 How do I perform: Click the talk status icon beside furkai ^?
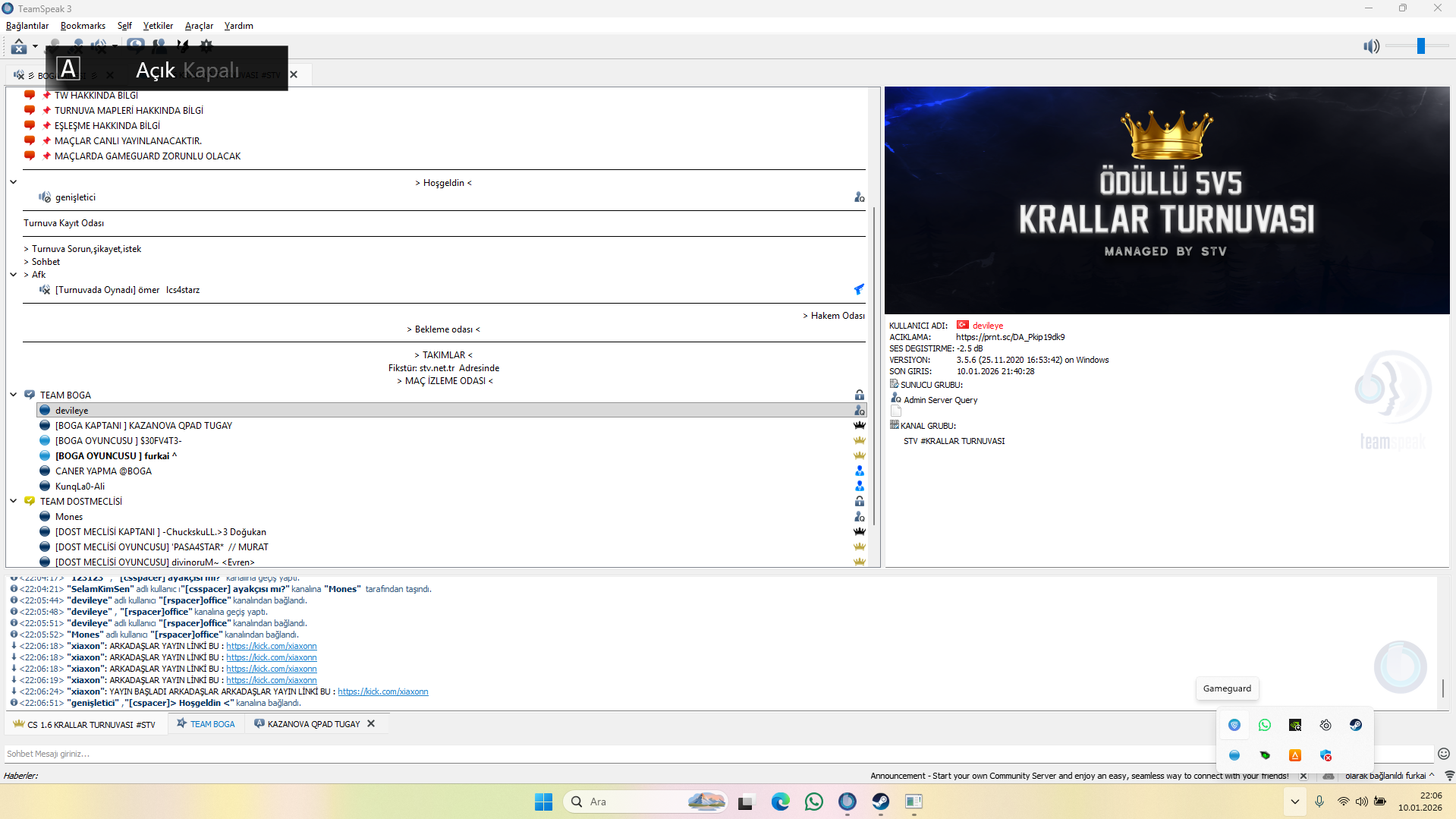click(45, 456)
